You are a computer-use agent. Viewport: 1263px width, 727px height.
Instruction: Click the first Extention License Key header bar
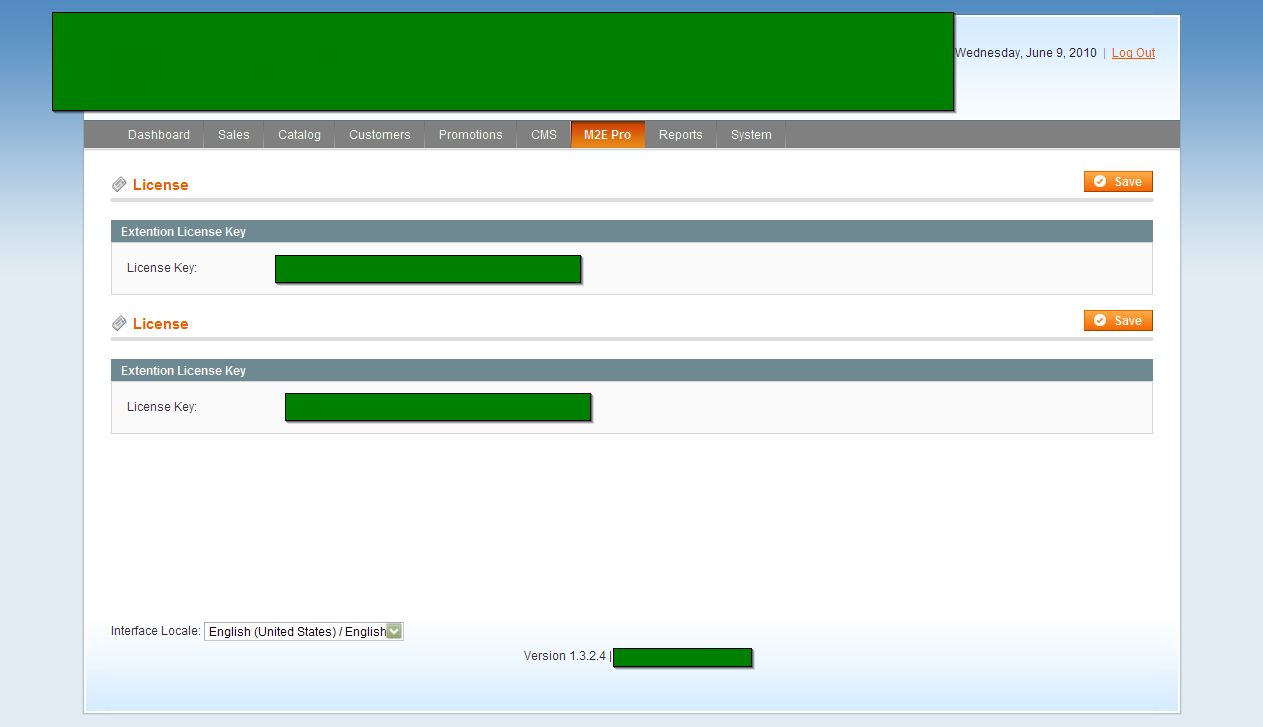[x=631, y=231]
